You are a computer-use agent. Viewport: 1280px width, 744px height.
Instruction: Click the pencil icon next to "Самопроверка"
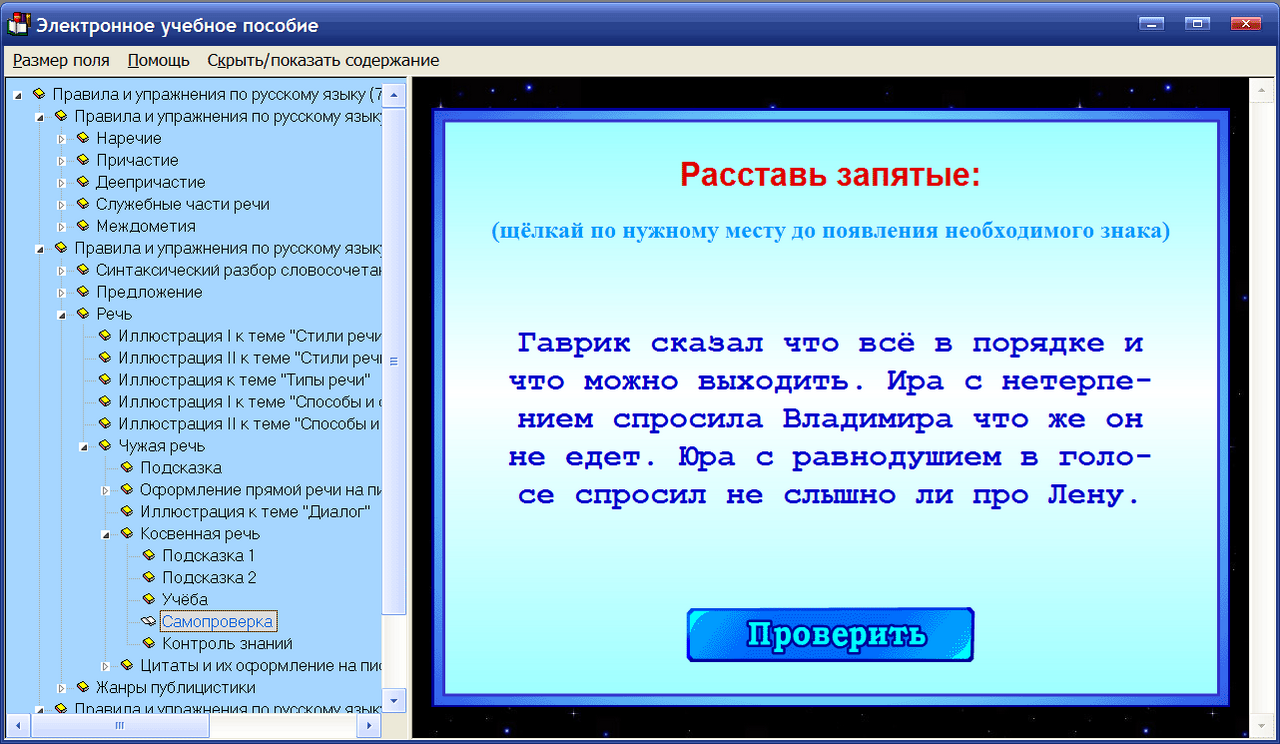[x=146, y=621]
